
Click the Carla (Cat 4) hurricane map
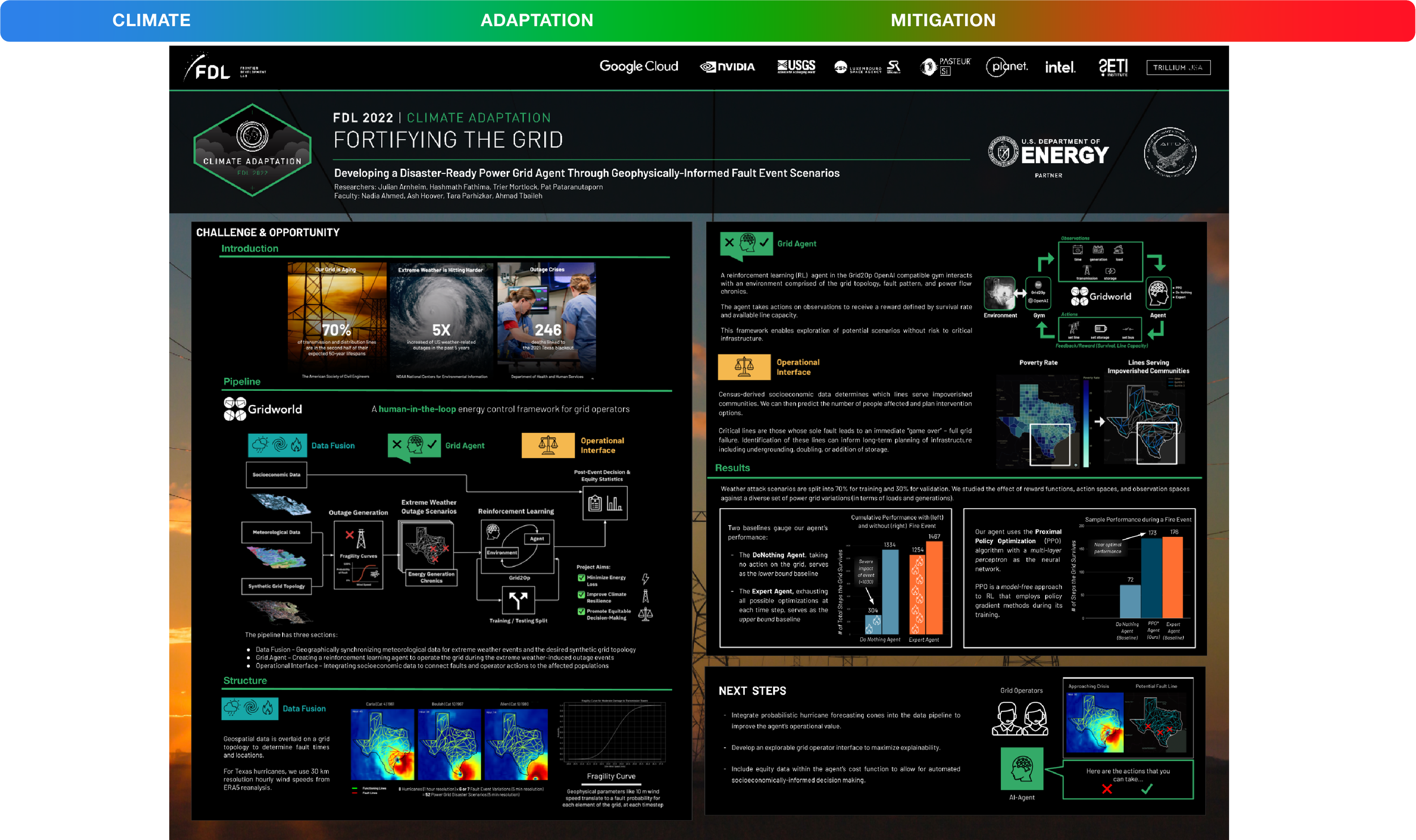click(382, 744)
